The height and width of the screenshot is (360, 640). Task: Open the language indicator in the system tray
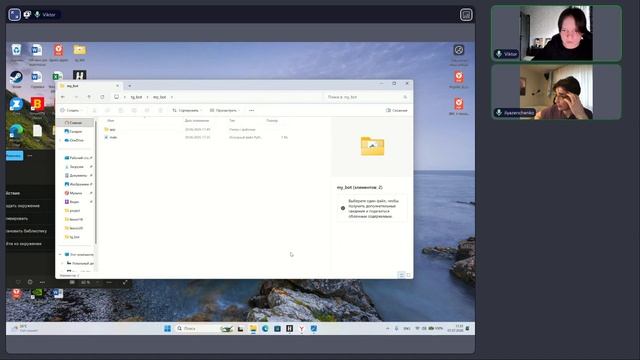tap(407, 329)
